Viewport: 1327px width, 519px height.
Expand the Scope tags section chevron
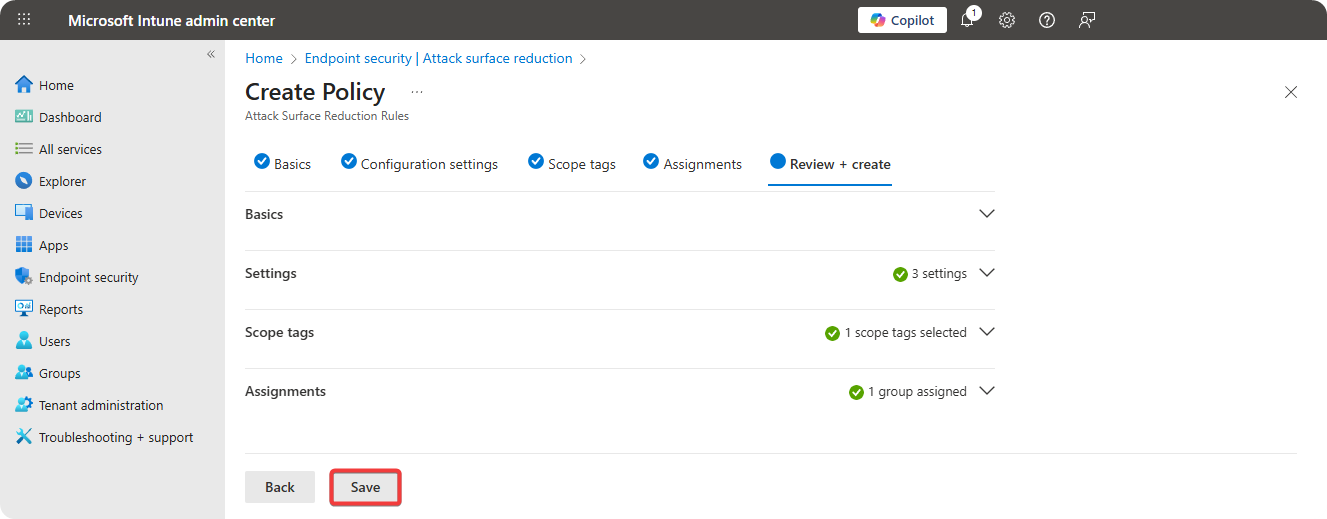pyautogui.click(x=987, y=332)
